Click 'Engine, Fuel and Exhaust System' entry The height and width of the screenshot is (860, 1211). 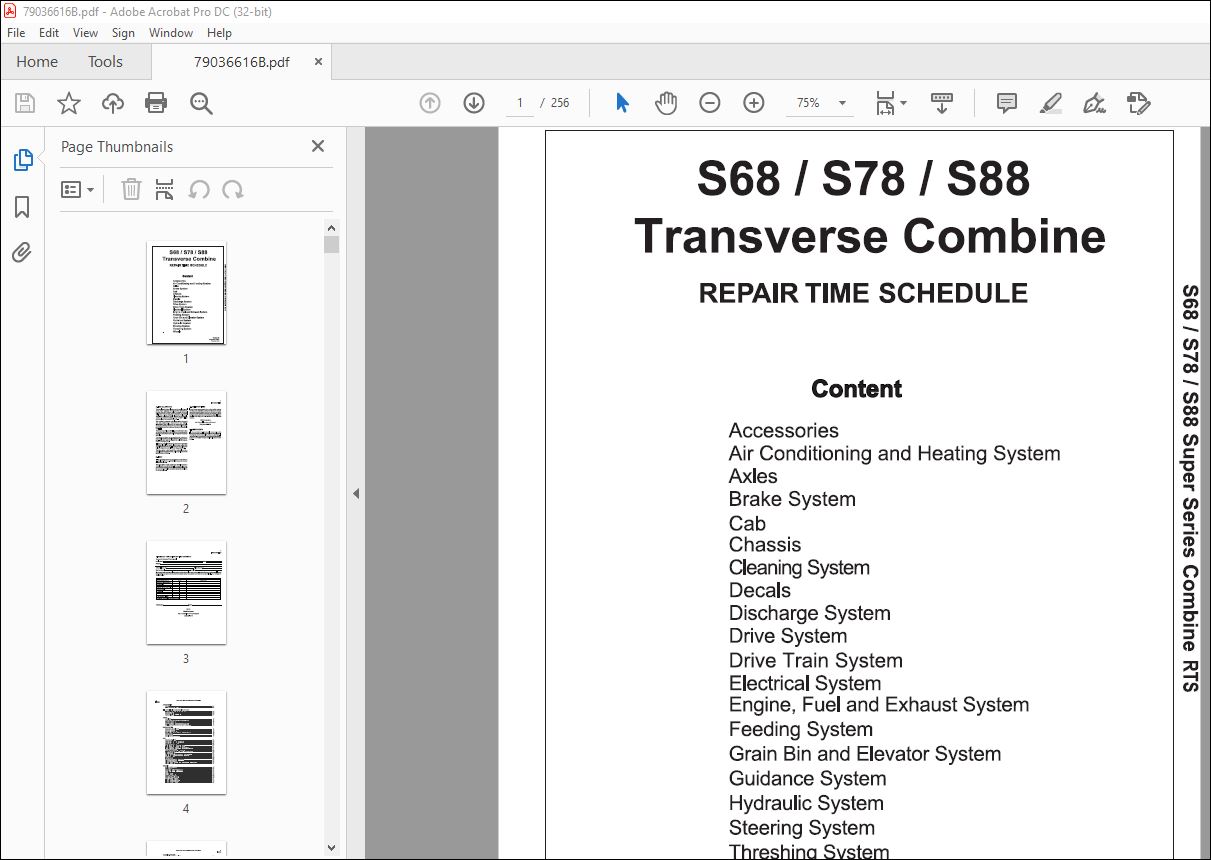(878, 705)
